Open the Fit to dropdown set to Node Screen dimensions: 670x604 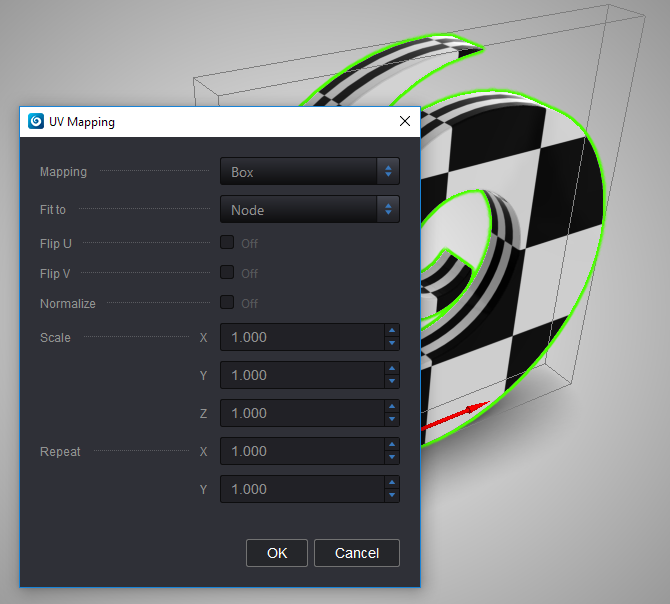pos(309,209)
